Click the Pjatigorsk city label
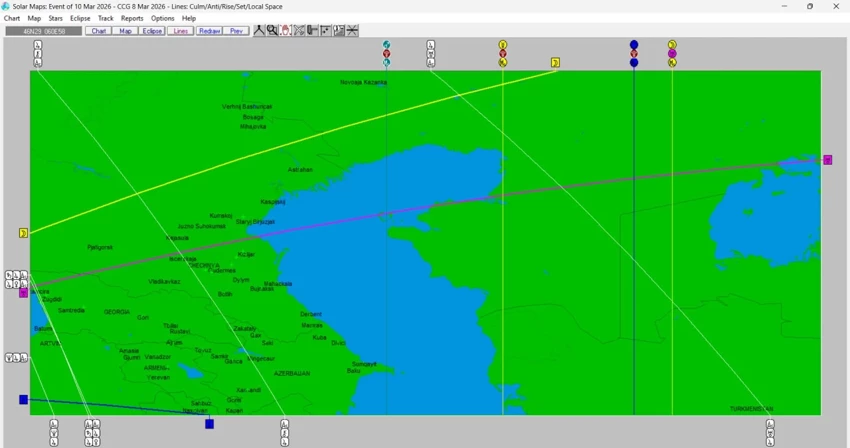 (x=100, y=247)
